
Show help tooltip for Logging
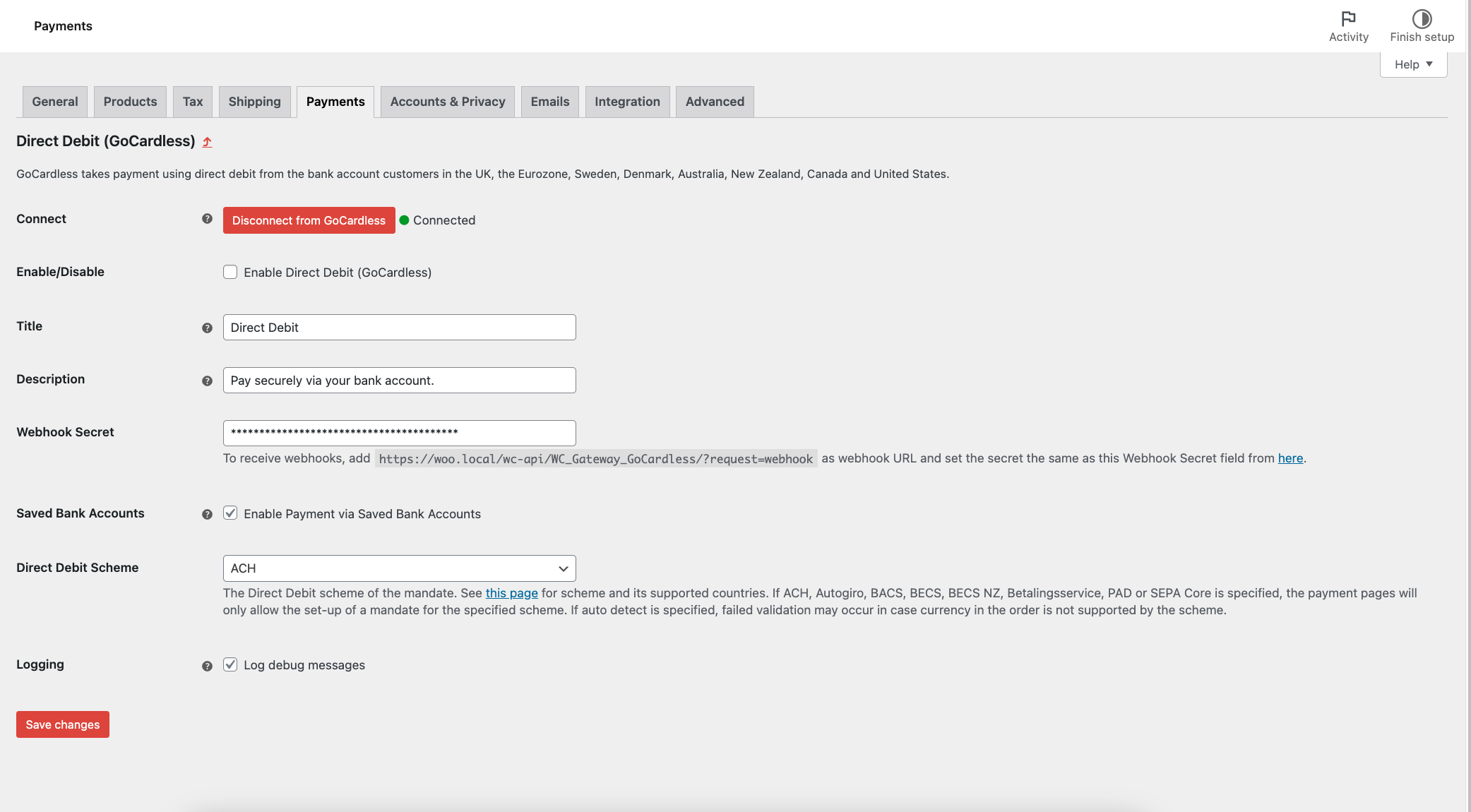(x=207, y=666)
